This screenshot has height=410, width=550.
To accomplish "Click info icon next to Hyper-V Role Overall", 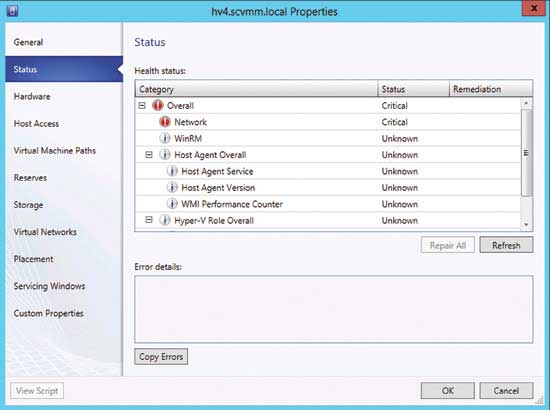I will tap(165, 220).
